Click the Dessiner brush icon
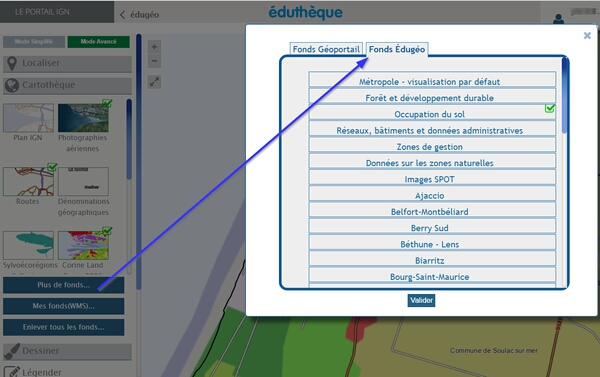 pyautogui.click(x=12, y=351)
